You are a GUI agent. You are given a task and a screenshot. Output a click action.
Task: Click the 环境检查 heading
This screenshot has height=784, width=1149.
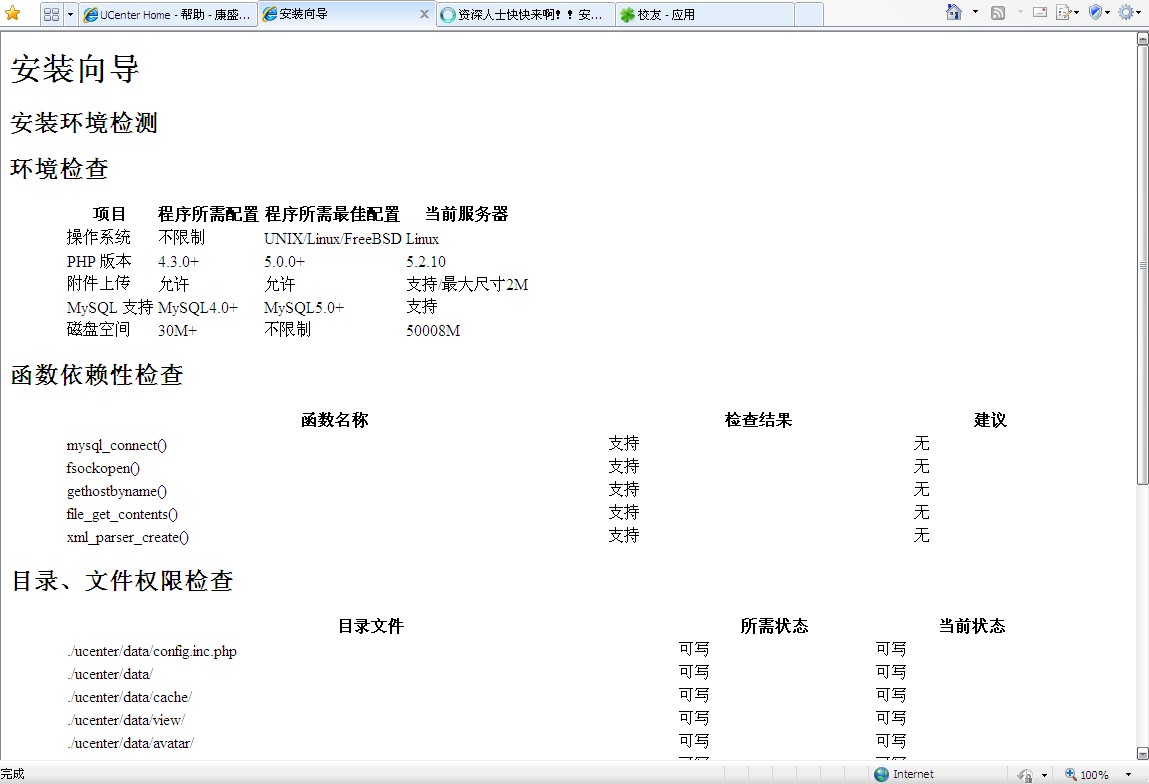59,169
